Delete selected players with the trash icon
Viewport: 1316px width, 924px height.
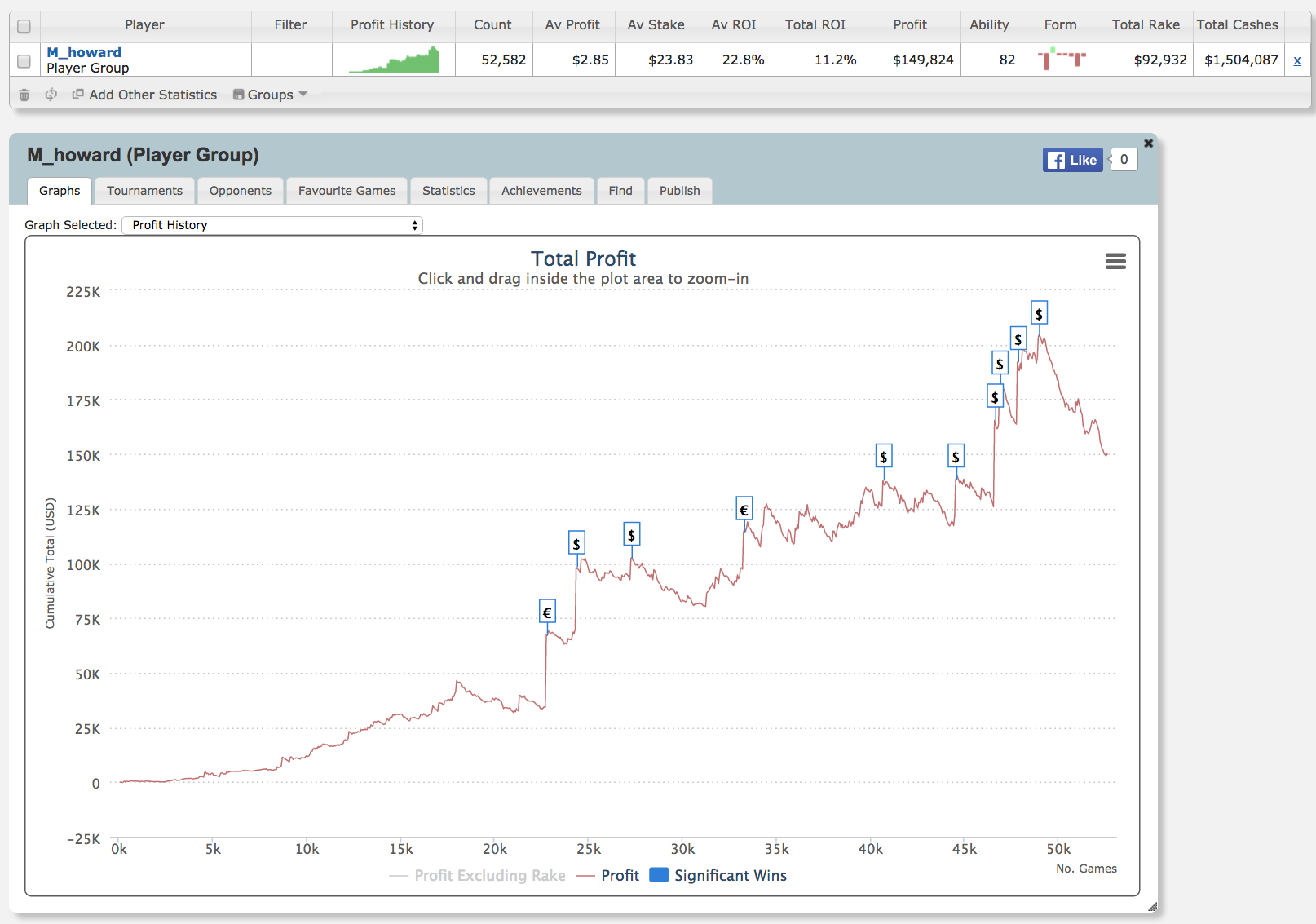[24, 95]
